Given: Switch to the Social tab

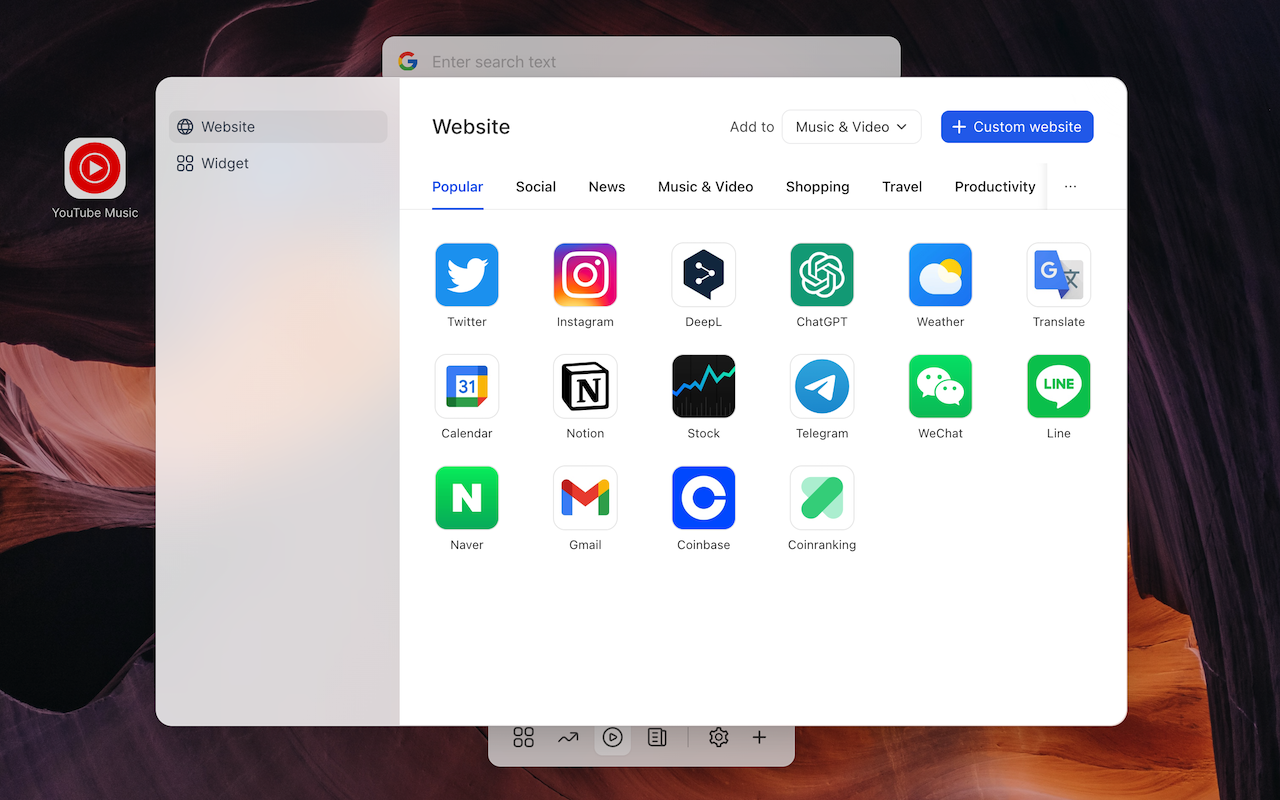Looking at the screenshot, I should coord(536,187).
